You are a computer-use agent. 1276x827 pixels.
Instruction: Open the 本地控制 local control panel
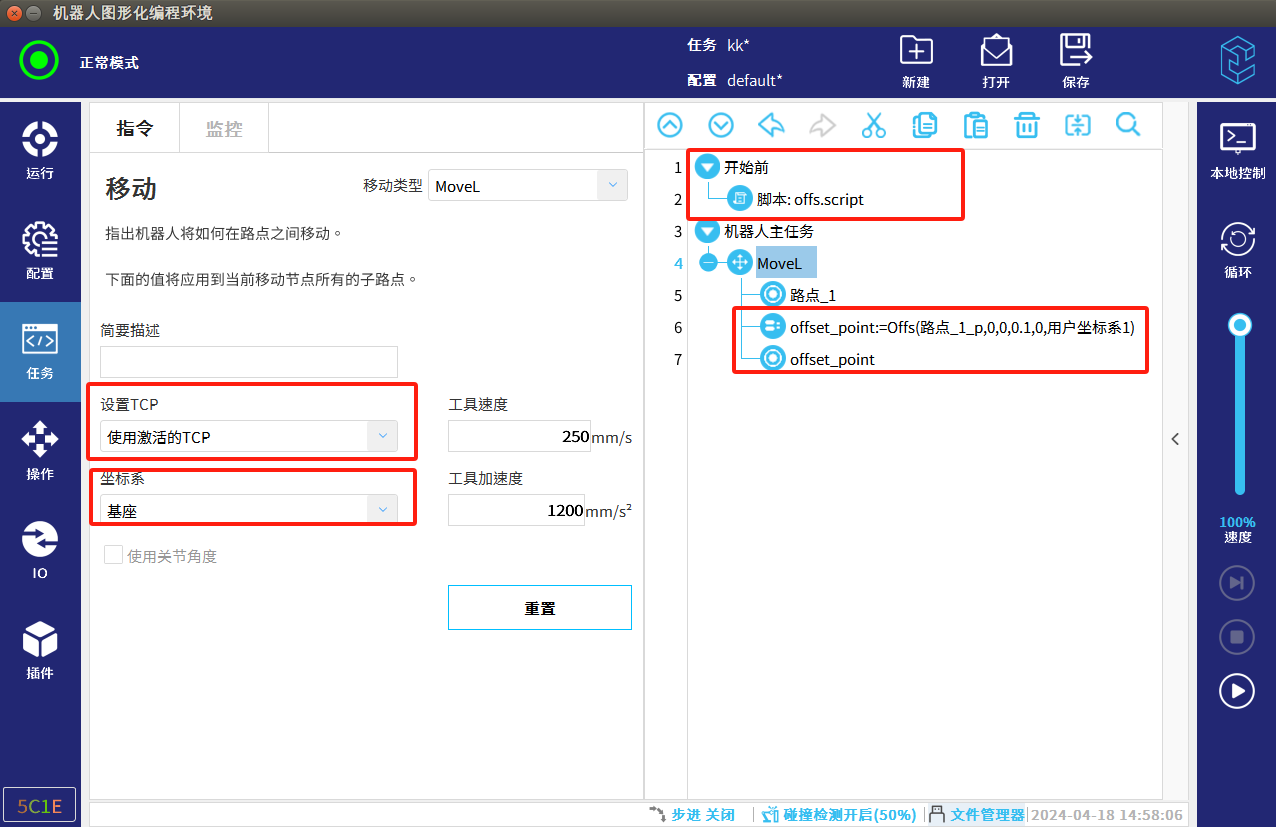1237,151
